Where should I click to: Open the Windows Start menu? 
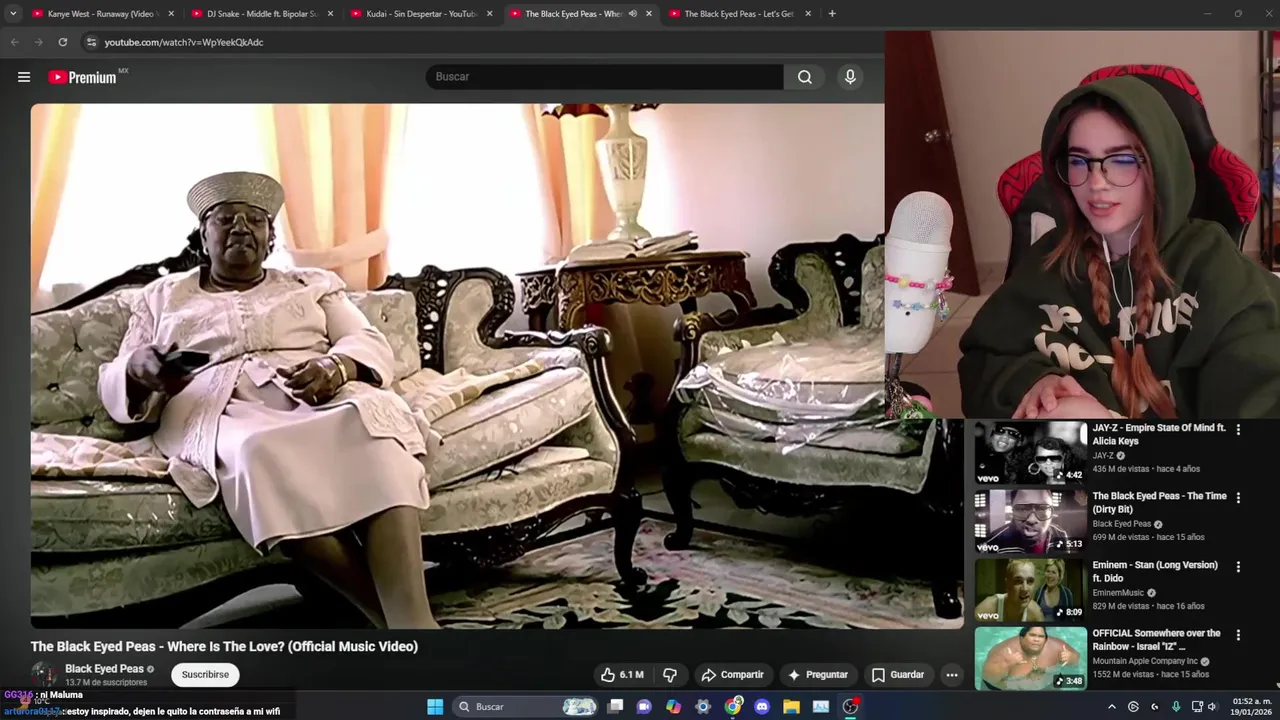click(x=435, y=707)
